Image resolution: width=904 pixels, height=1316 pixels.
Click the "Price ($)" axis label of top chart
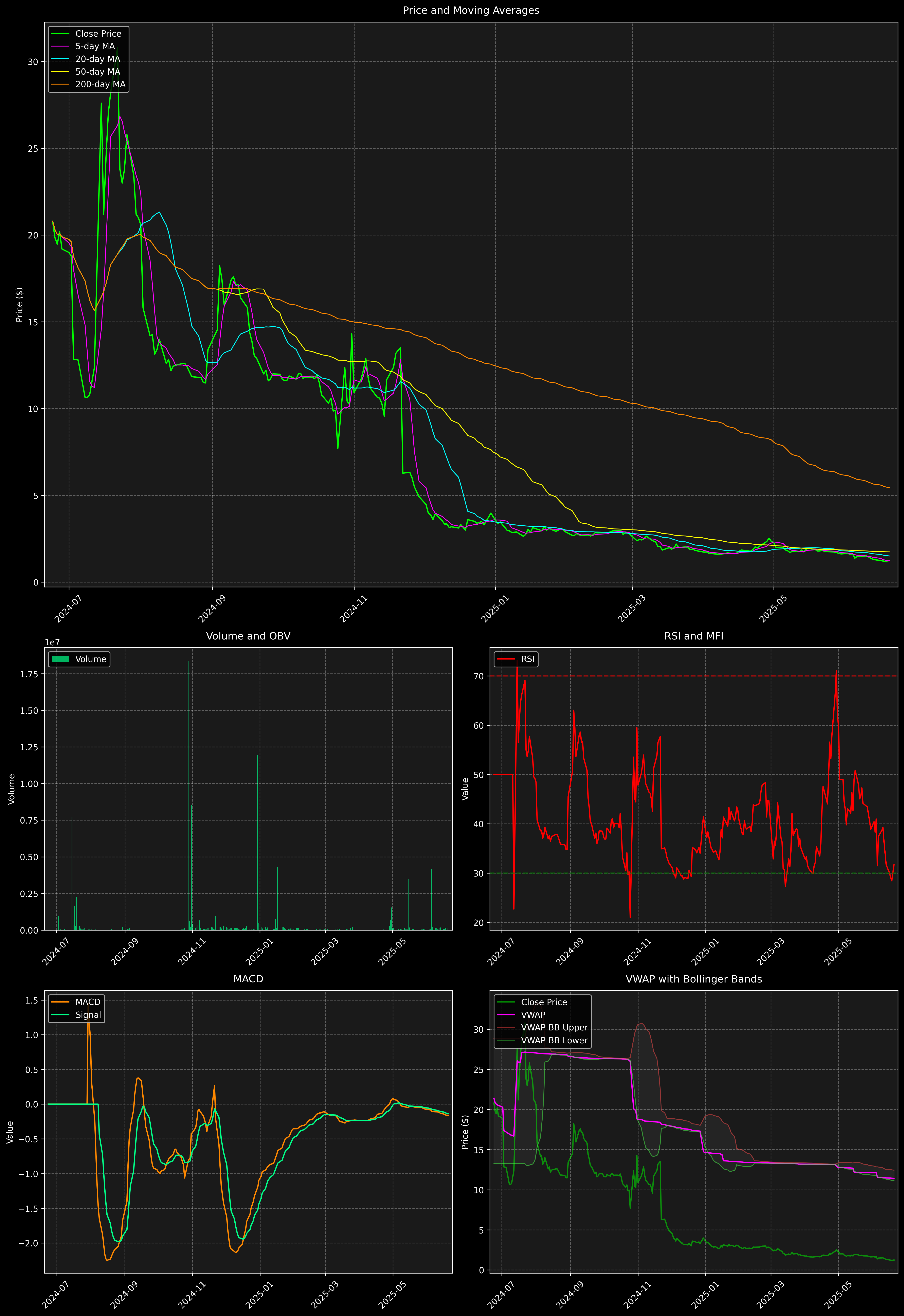(19, 305)
